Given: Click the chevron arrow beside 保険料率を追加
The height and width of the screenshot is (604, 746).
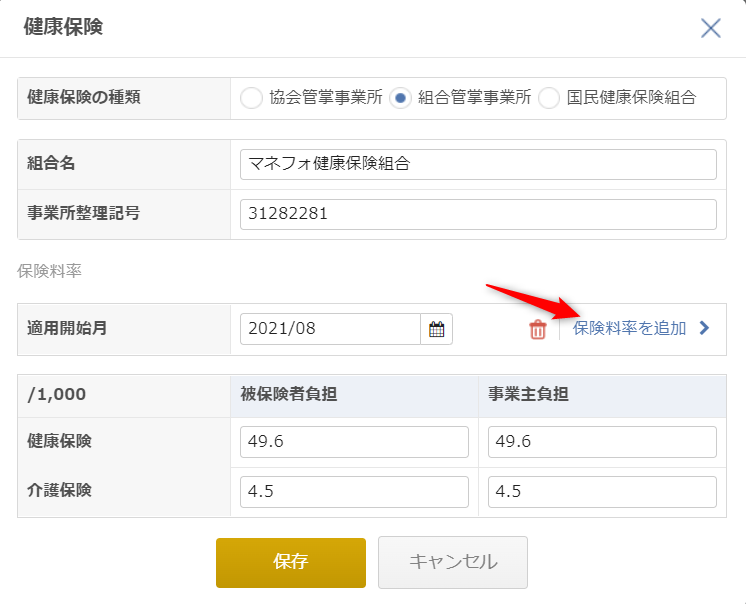Looking at the screenshot, I should point(704,328).
